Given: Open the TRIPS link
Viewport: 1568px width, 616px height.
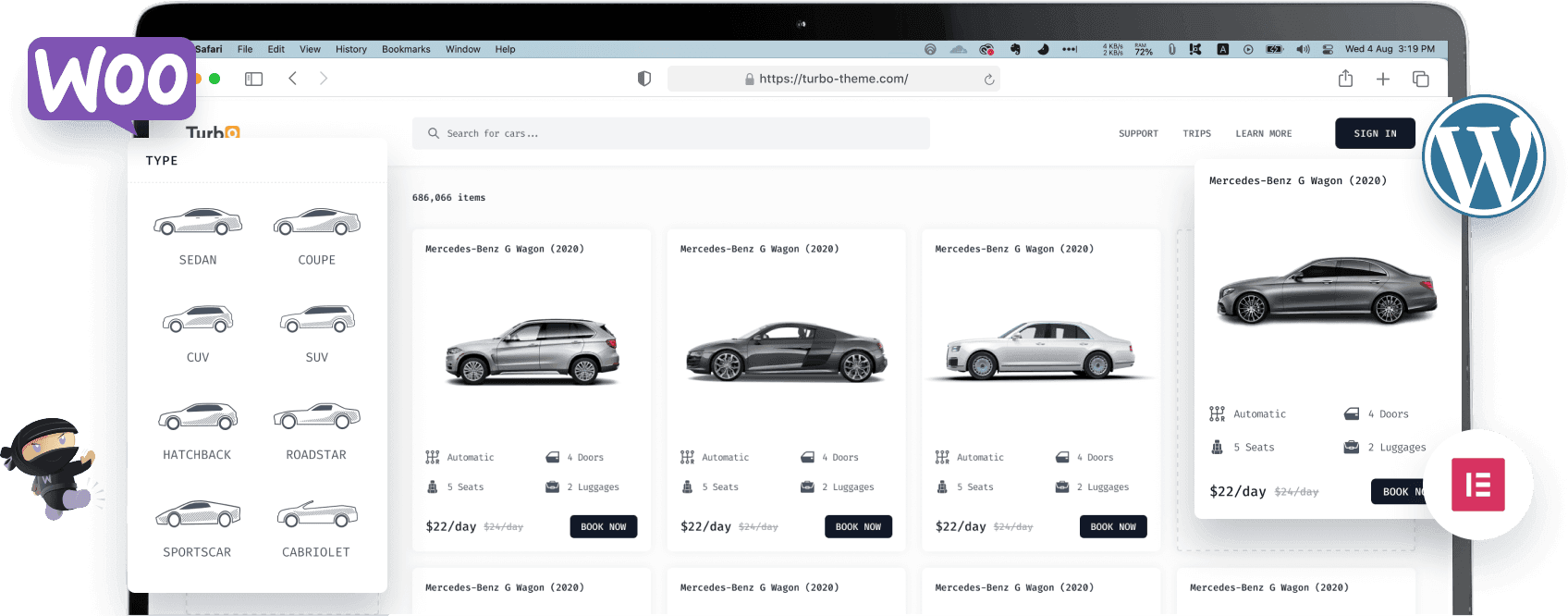Looking at the screenshot, I should (1196, 133).
